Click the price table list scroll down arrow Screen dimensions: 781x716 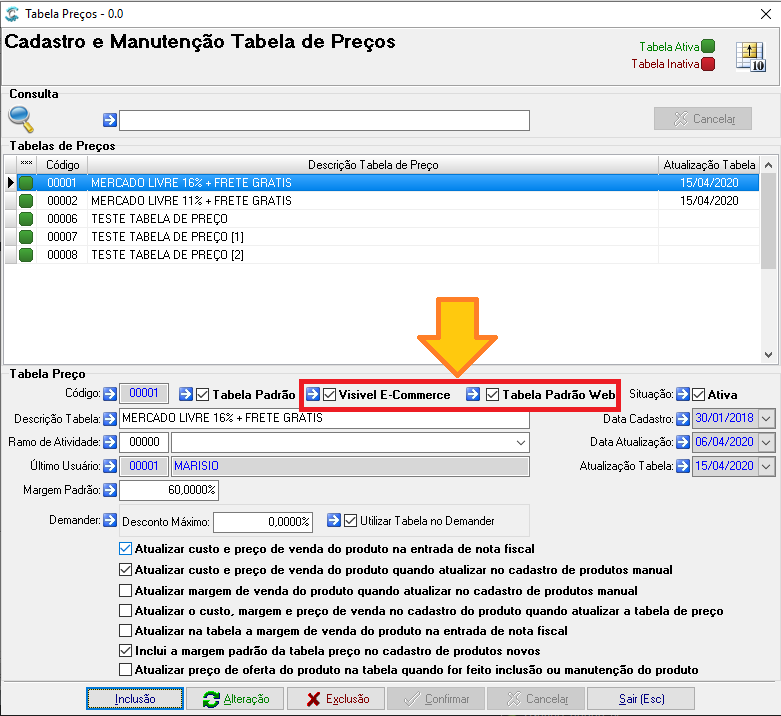[x=768, y=355]
